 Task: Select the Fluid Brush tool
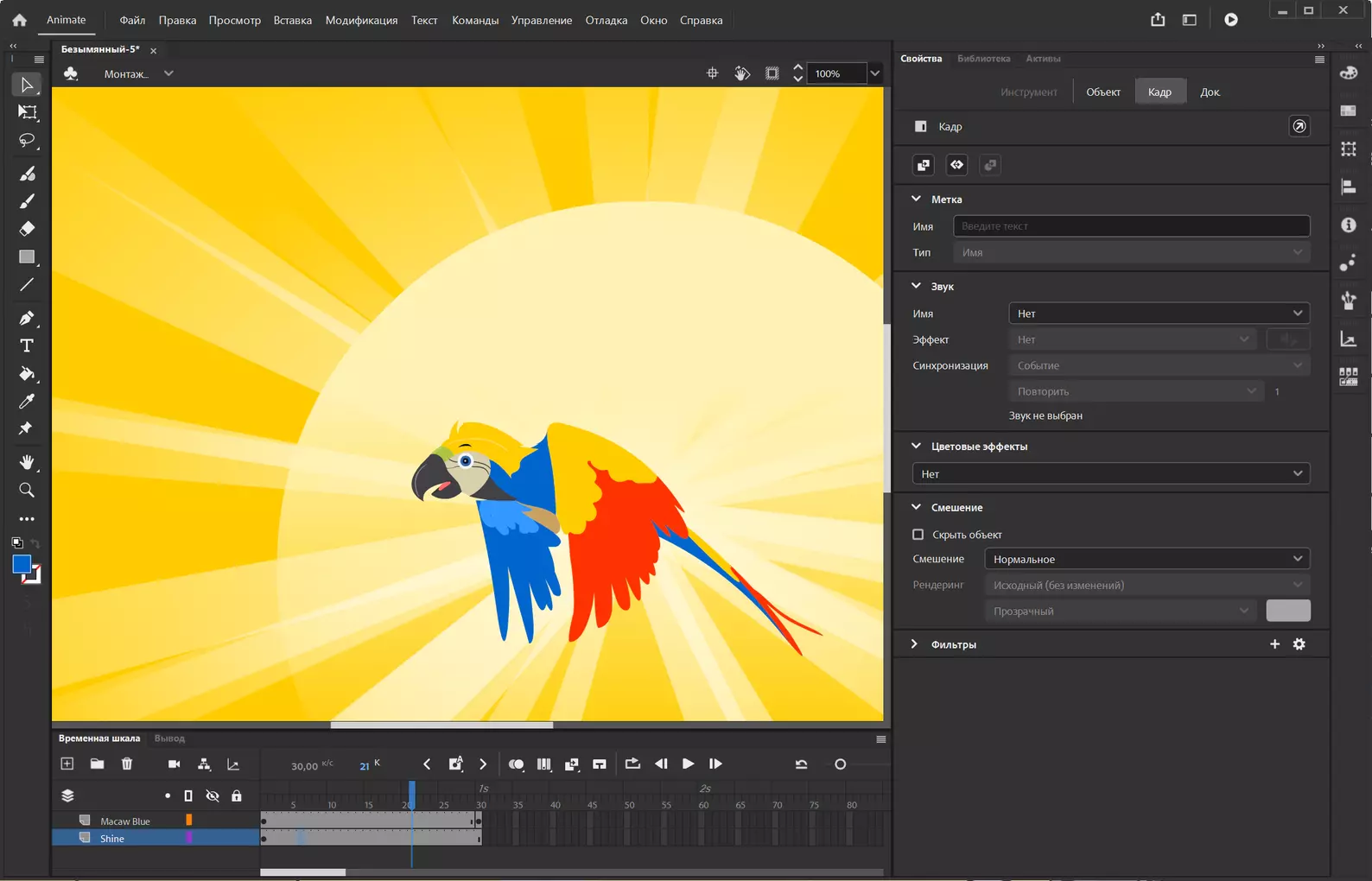click(x=27, y=174)
